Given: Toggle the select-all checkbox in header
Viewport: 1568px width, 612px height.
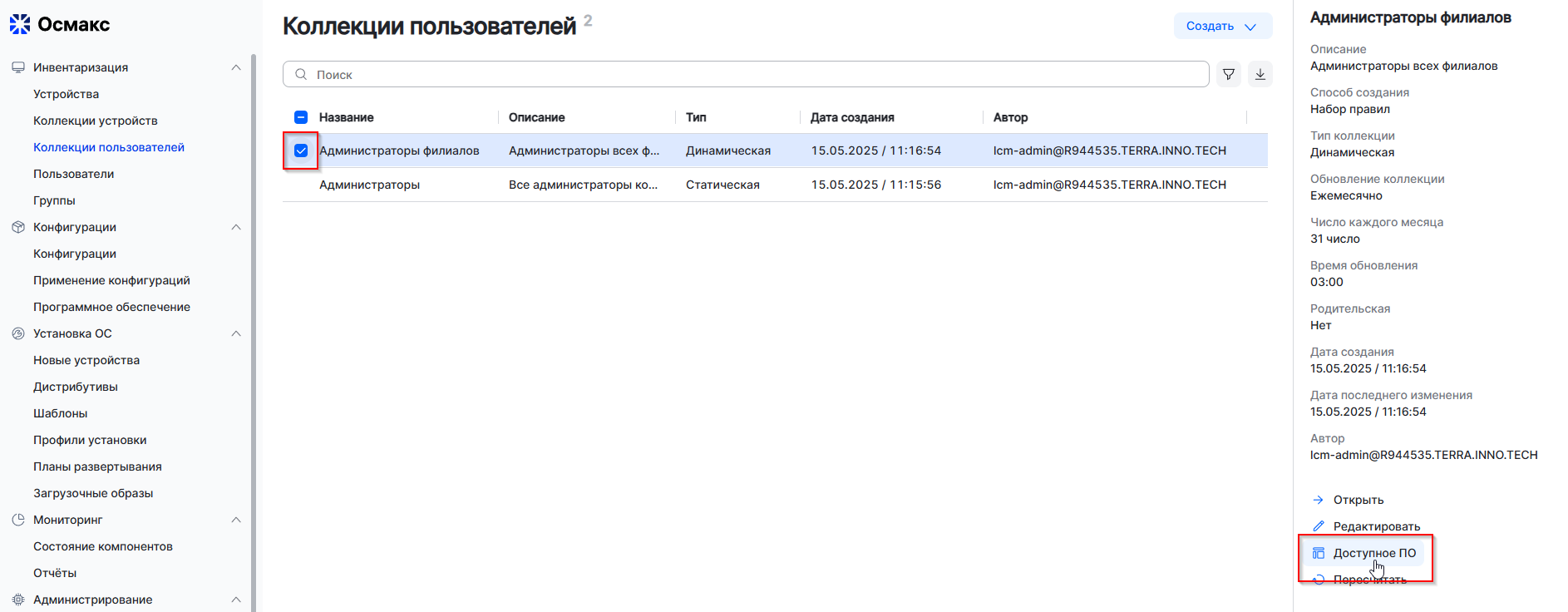Looking at the screenshot, I should [x=301, y=117].
